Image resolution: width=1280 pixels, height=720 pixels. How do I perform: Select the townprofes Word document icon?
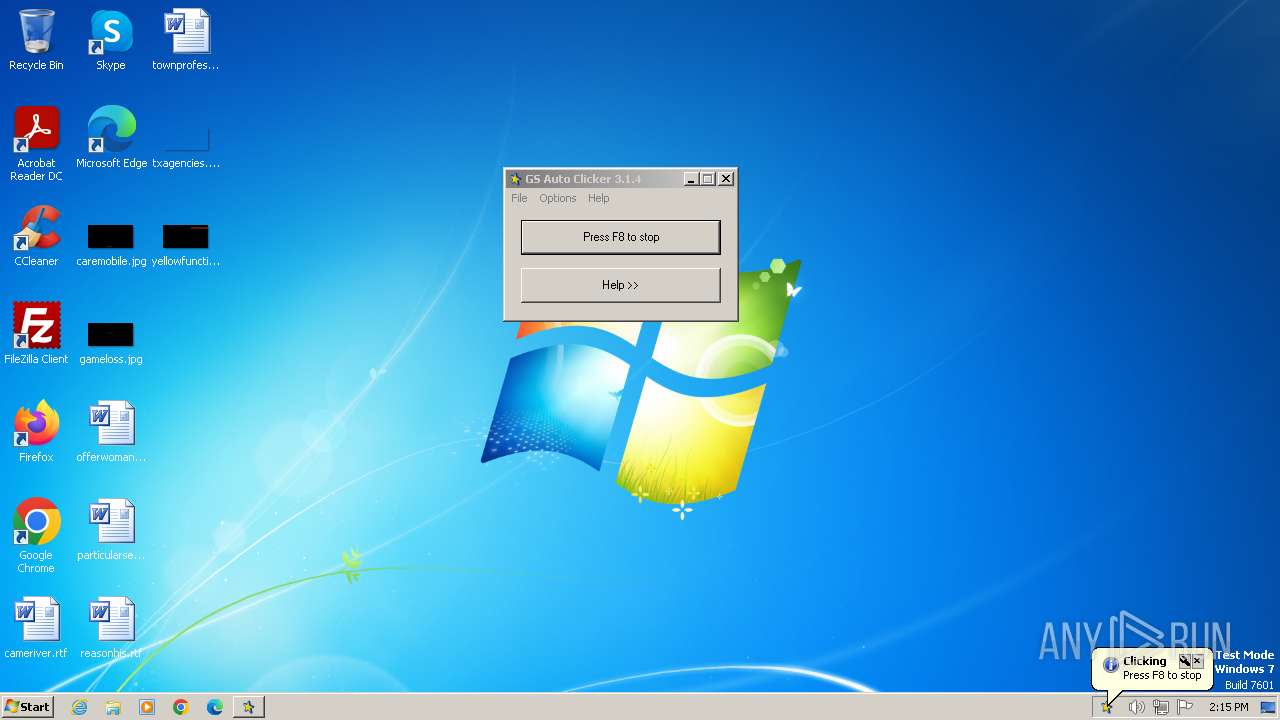(186, 40)
